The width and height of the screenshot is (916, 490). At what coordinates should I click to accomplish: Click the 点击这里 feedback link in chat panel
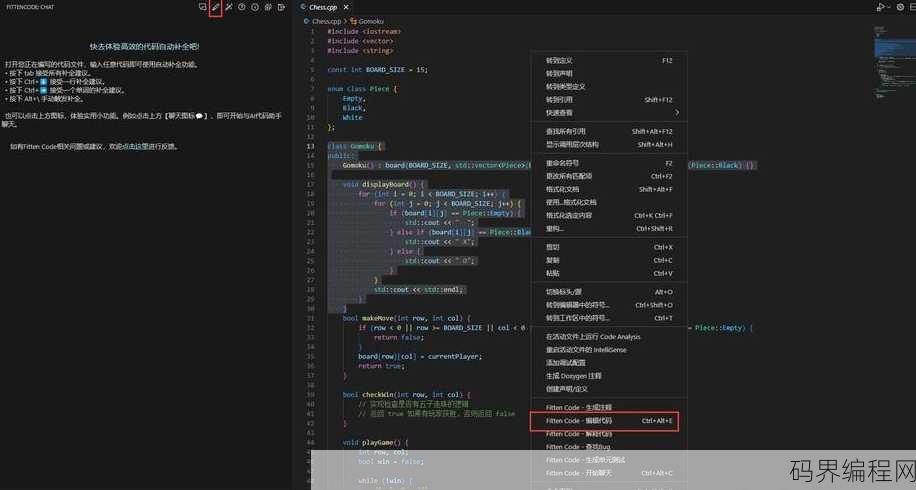click(x=136, y=147)
